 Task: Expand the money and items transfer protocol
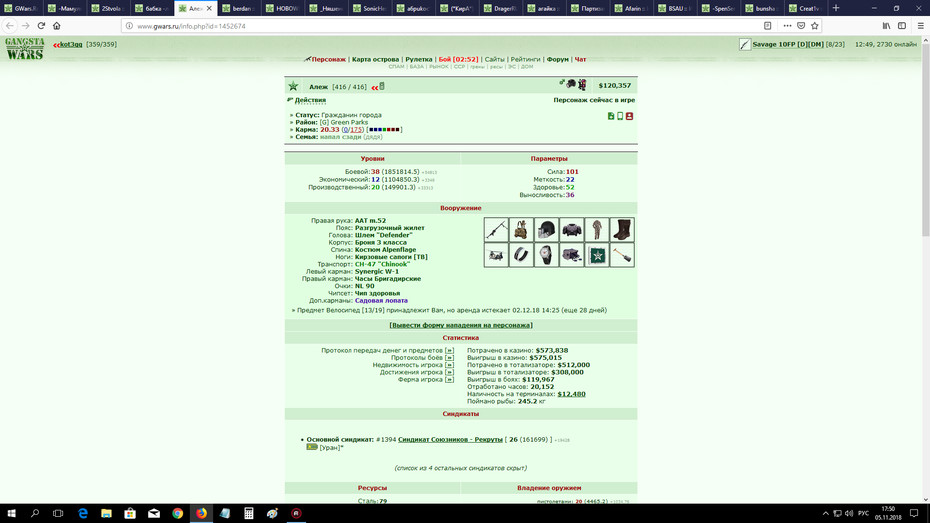[449, 350]
